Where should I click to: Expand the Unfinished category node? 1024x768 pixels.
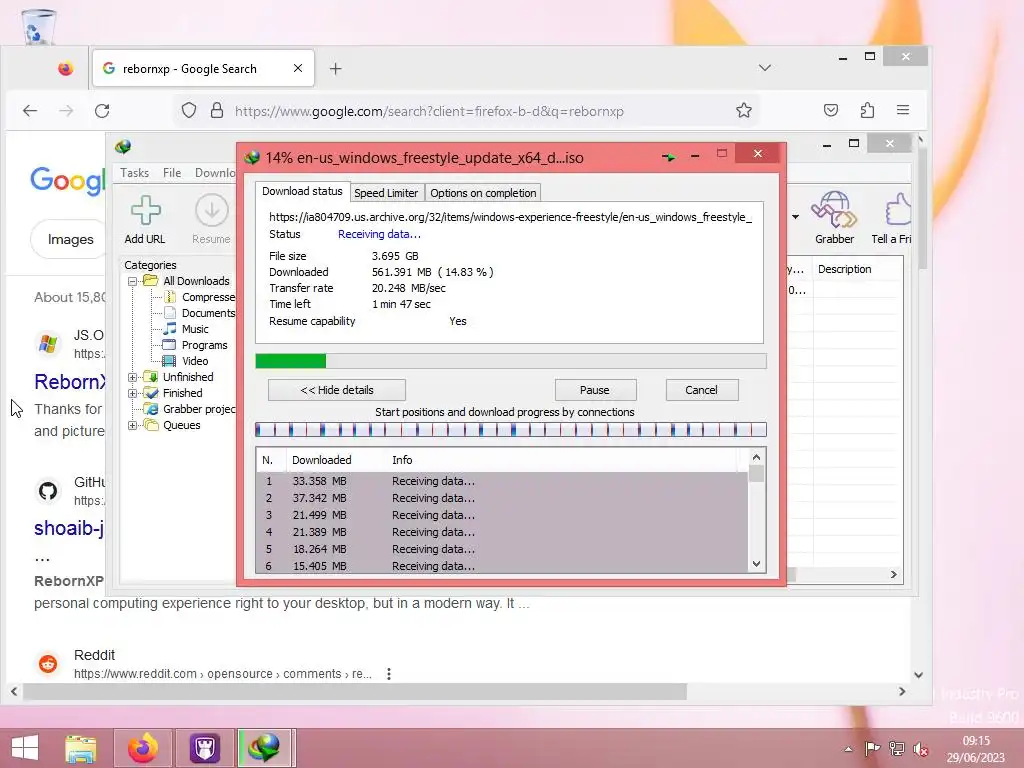pos(133,377)
